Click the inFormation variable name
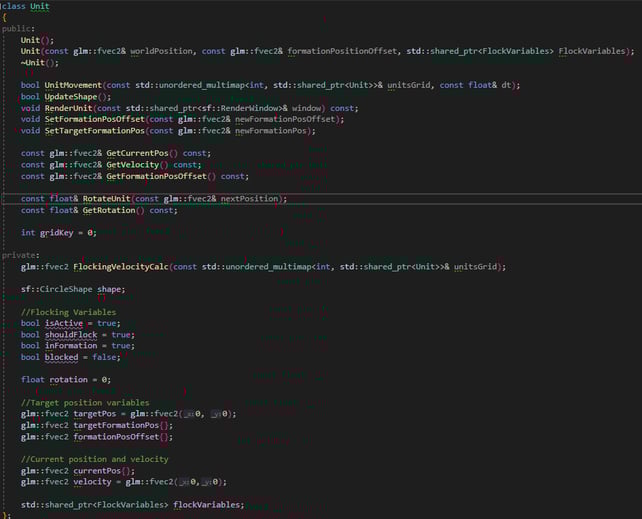This screenshot has width=642, height=519. click(71, 345)
